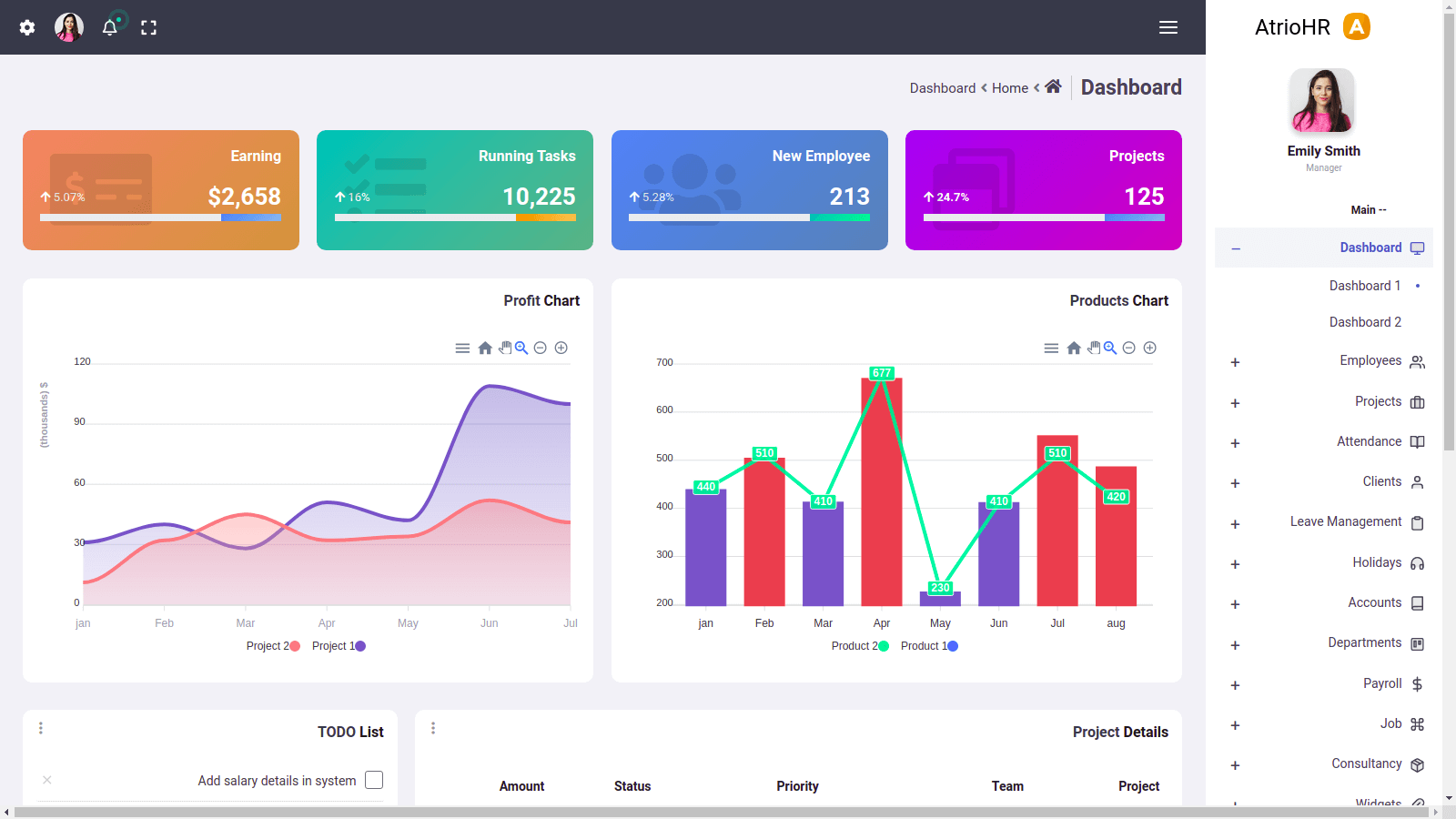This screenshot has width=1456, height=819.
Task: Click the hamburger menu in header
Action: pyautogui.click(x=1168, y=27)
